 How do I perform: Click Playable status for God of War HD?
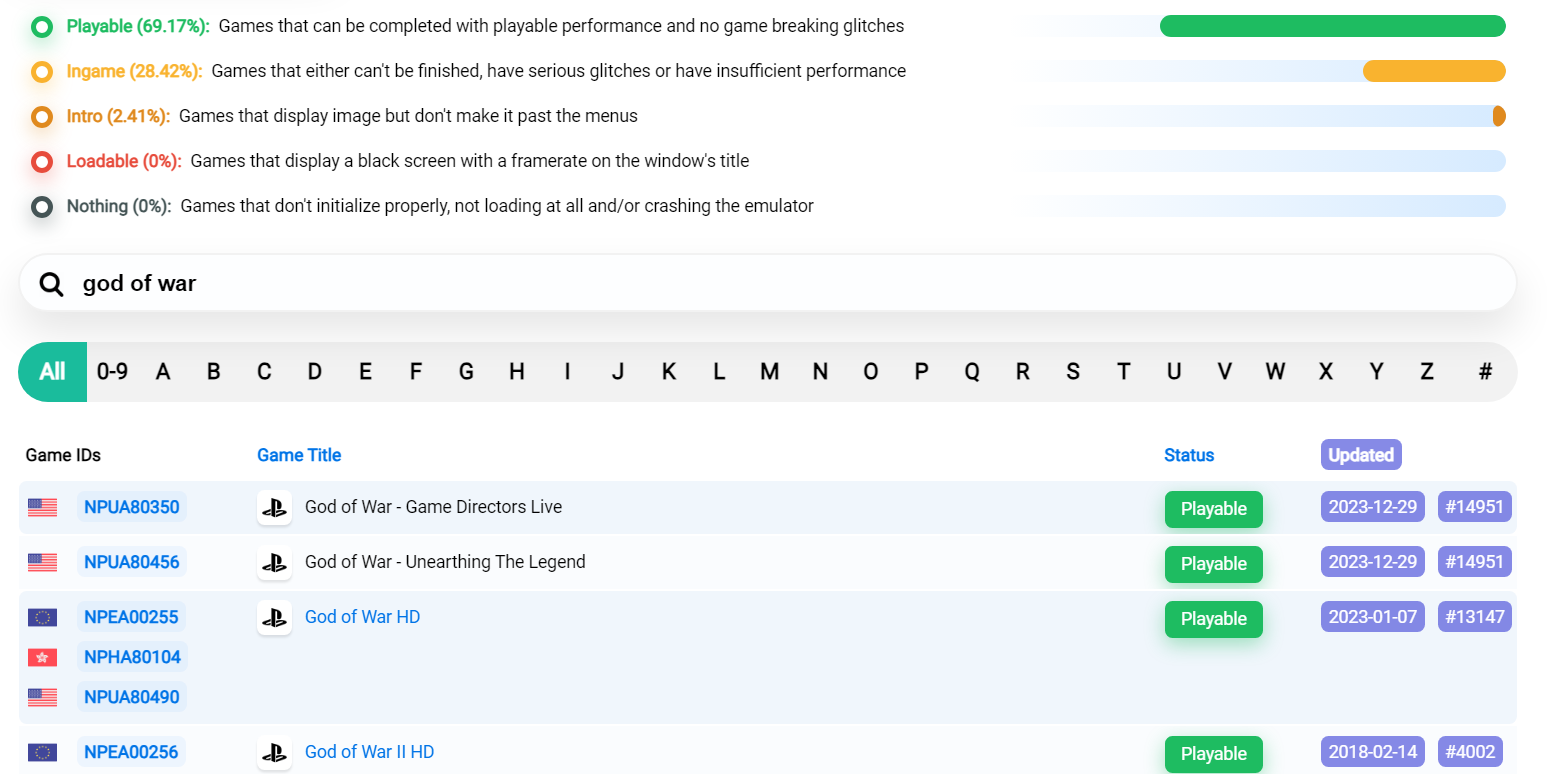point(1214,619)
